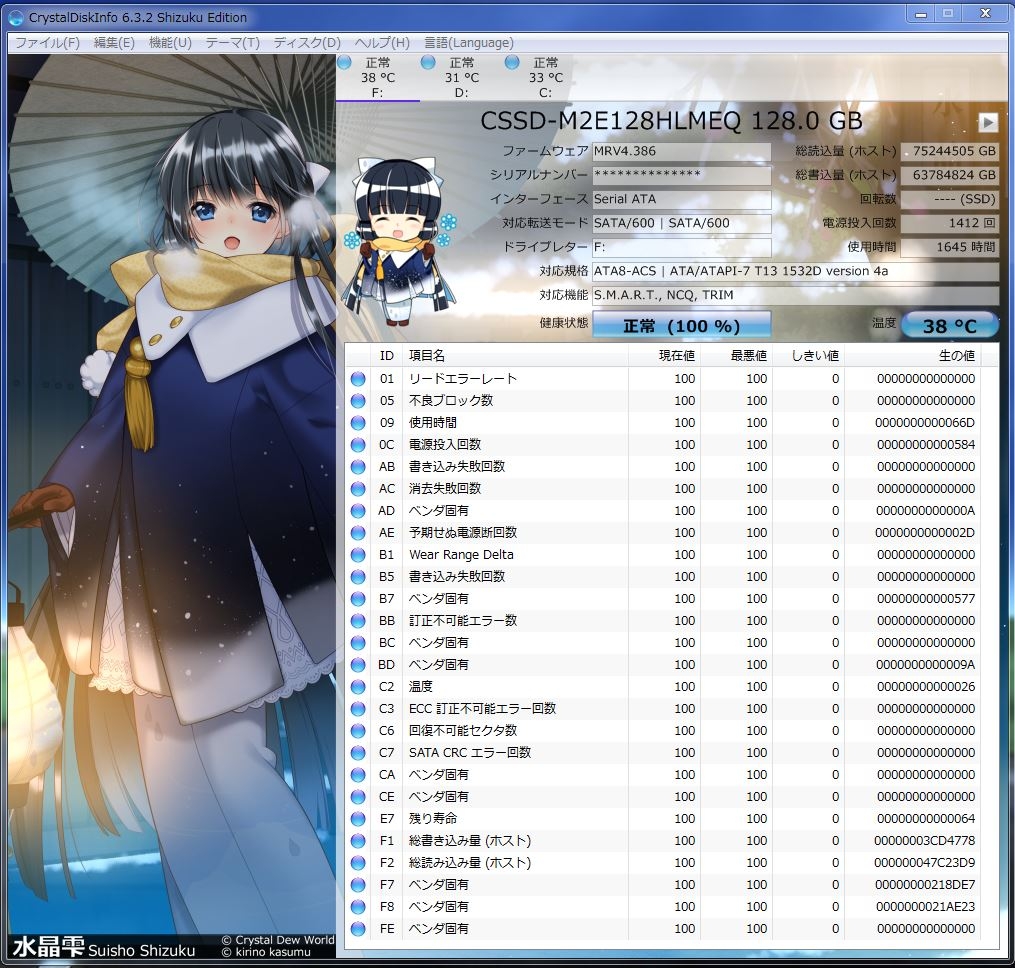Click the power-on count 1412 回 field
This screenshot has width=1015, height=968.
pyautogui.click(x=950, y=223)
